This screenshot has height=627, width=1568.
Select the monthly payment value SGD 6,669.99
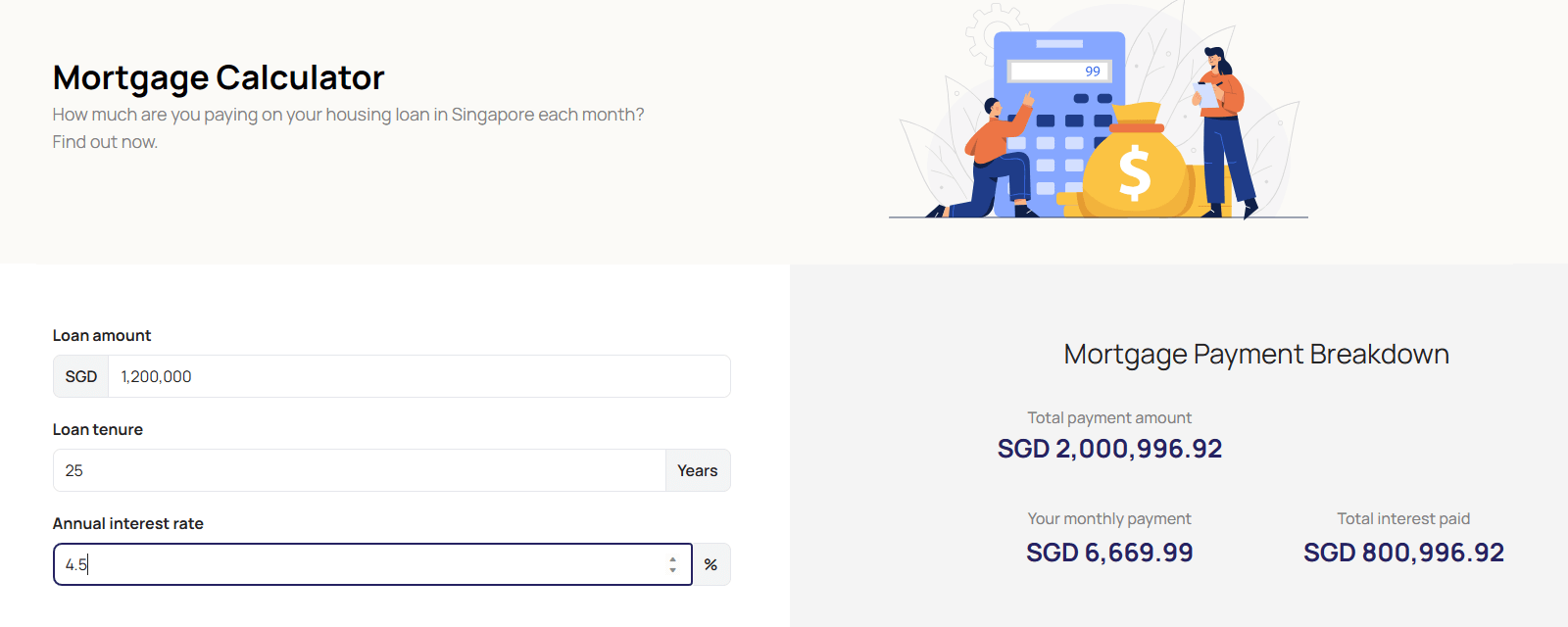coord(1109,553)
